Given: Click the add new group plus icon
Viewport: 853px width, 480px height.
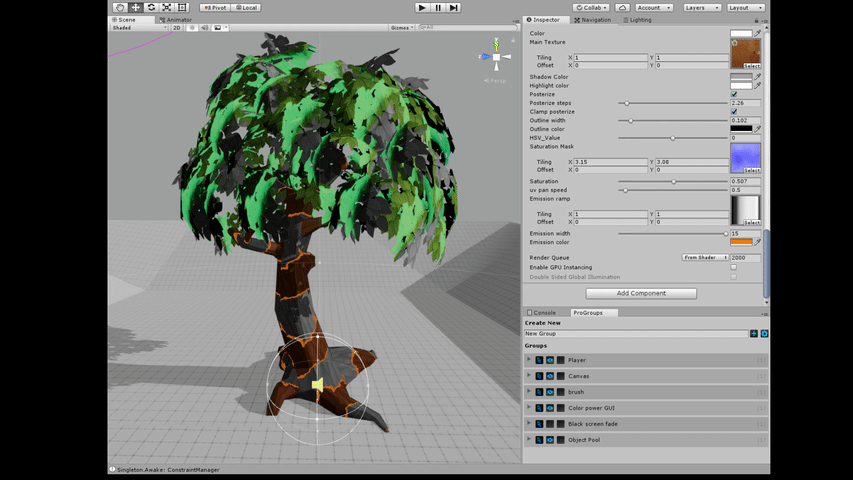Looking at the screenshot, I should [753, 333].
